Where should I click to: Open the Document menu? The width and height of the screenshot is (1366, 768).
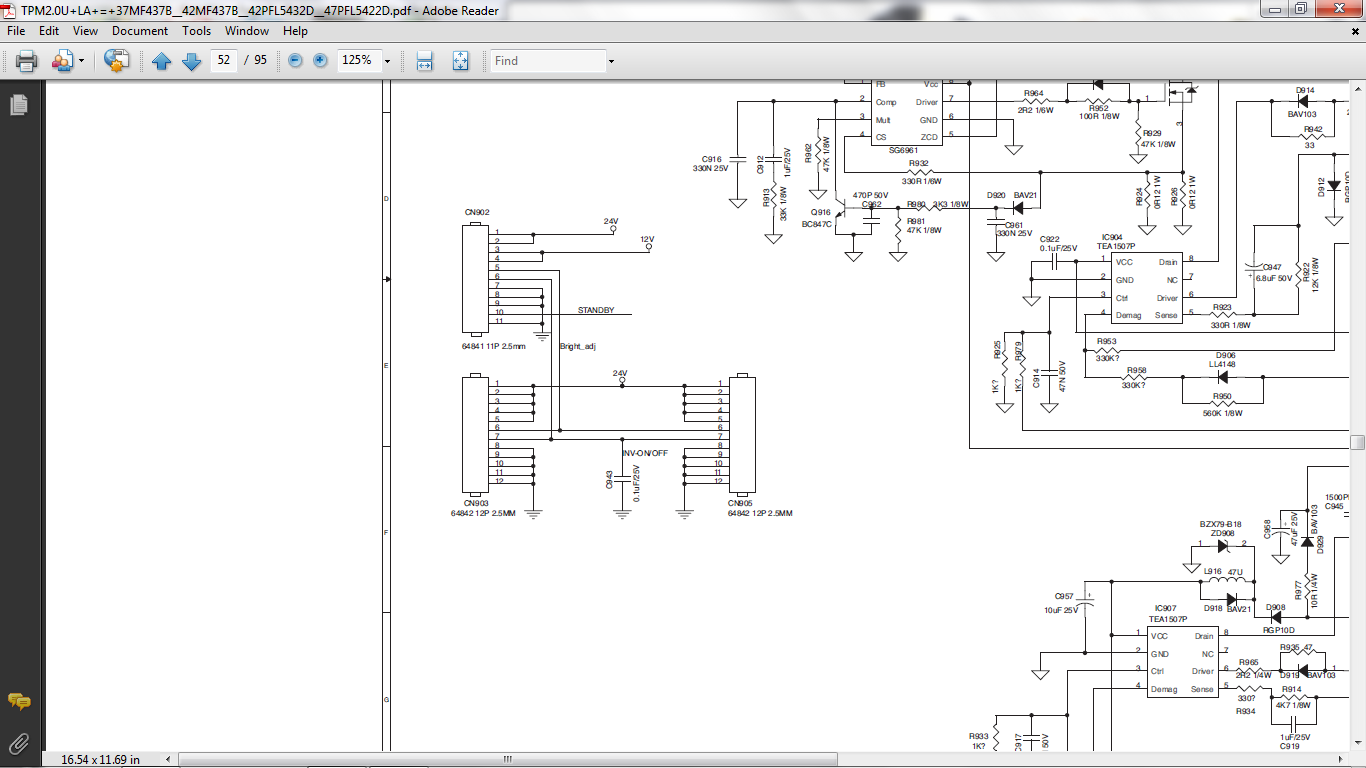(139, 31)
